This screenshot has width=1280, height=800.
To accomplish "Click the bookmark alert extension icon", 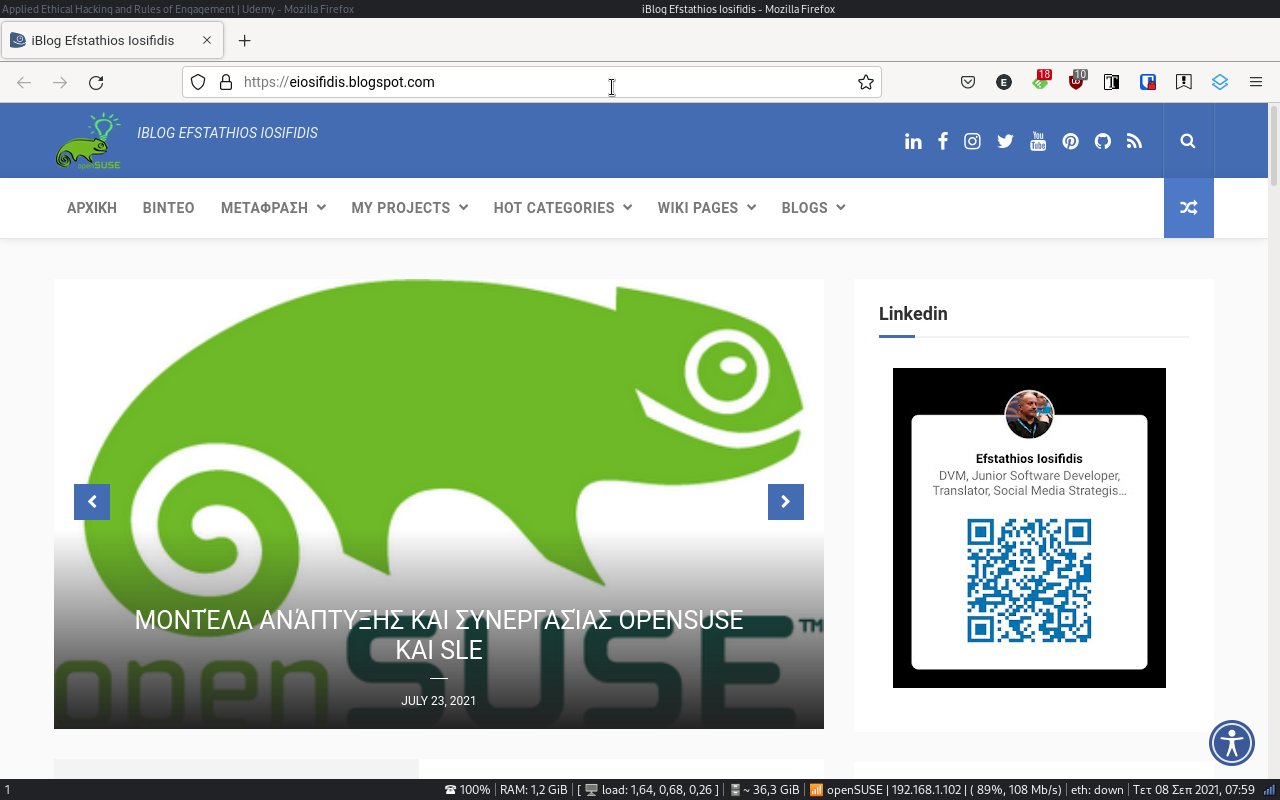I will coord(1183,82).
